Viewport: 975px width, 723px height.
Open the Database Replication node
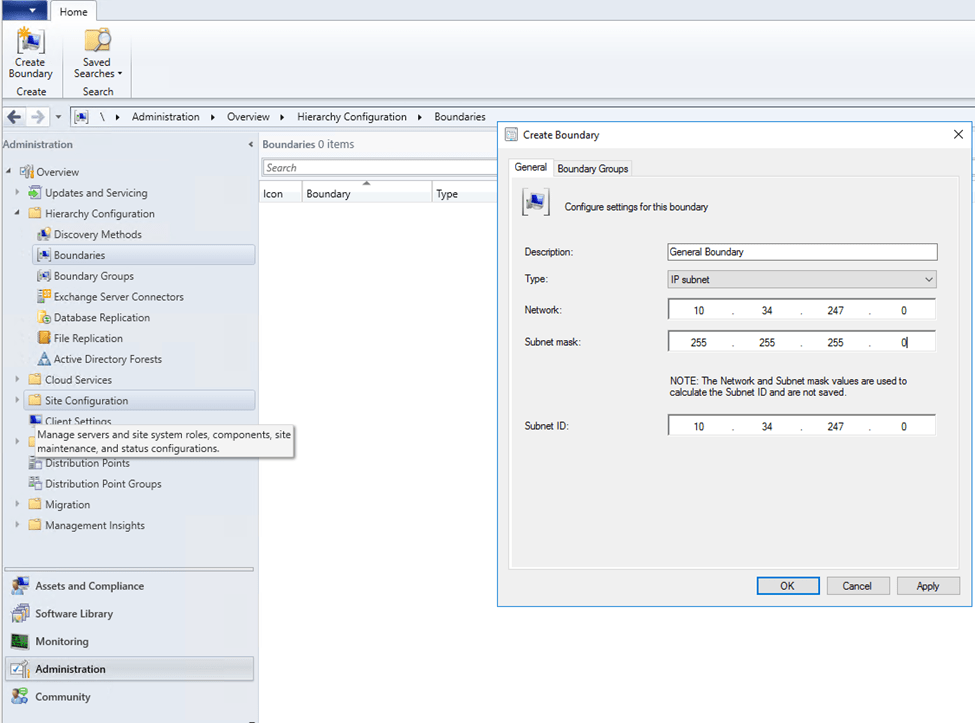tap(101, 318)
